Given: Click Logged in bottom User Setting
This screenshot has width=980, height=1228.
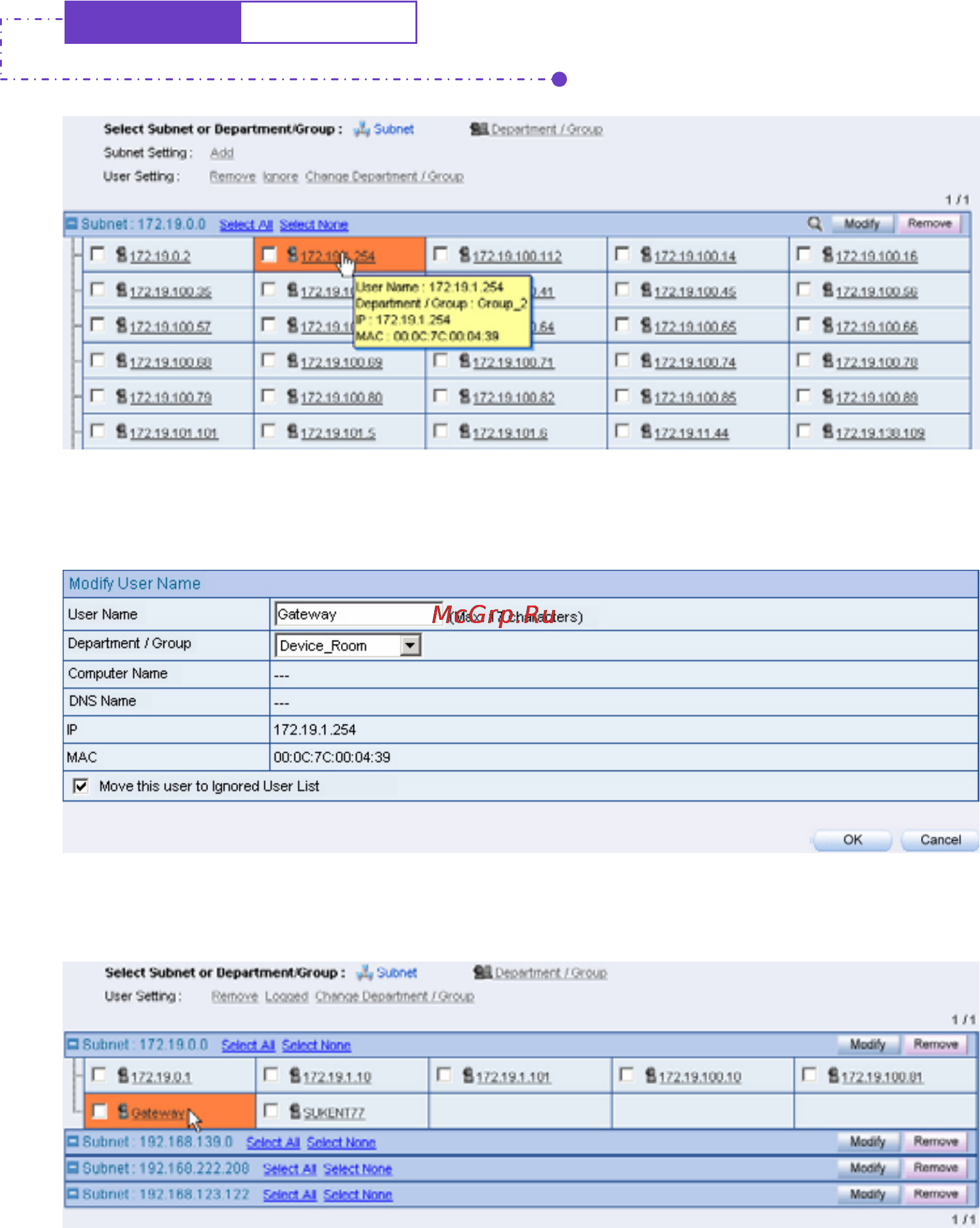Looking at the screenshot, I should pyautogui.click(x=286, y=997).
